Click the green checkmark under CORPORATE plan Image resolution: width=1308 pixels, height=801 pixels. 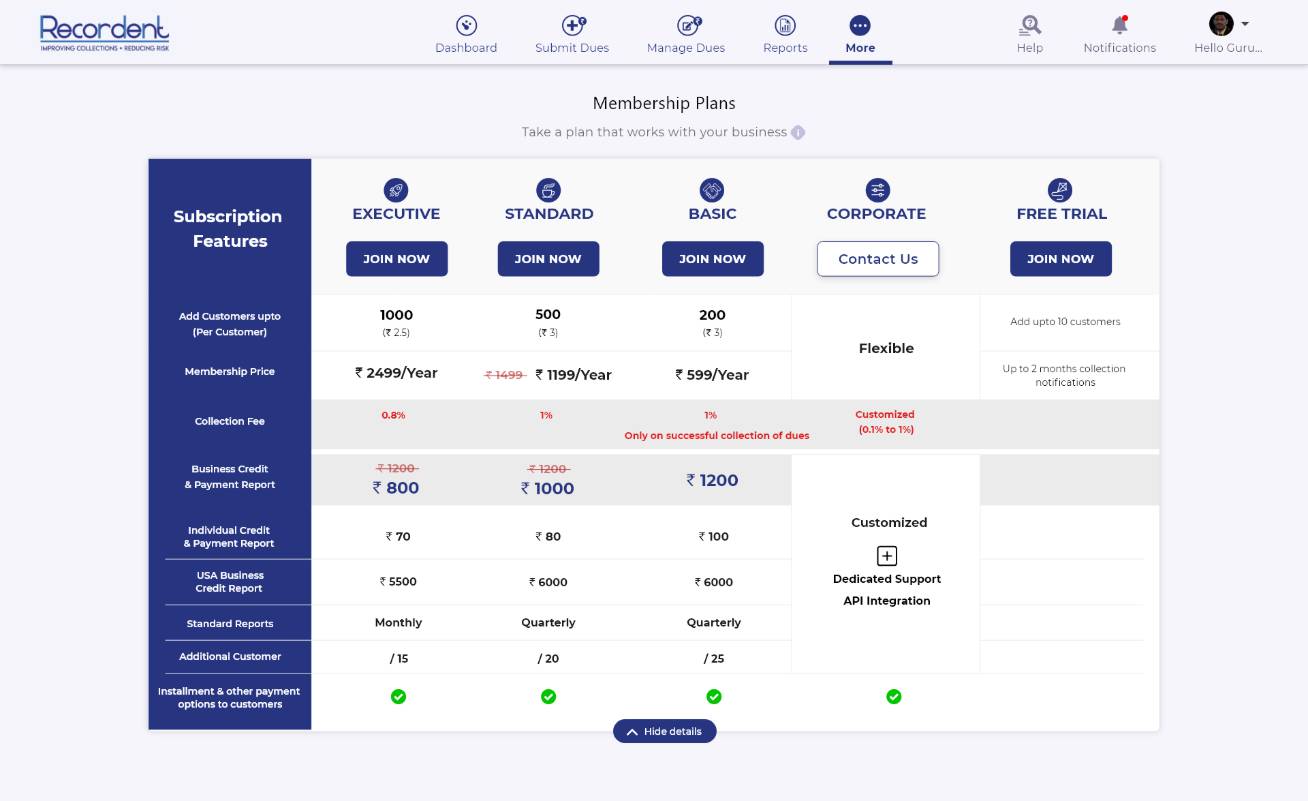[x=894, y=696]
